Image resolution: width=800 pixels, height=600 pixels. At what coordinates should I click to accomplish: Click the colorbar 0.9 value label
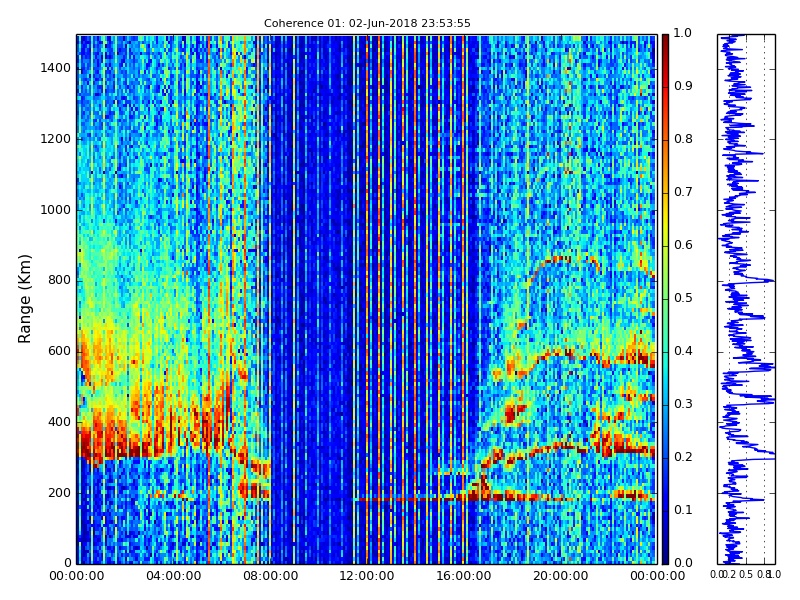tap(683, 86)
